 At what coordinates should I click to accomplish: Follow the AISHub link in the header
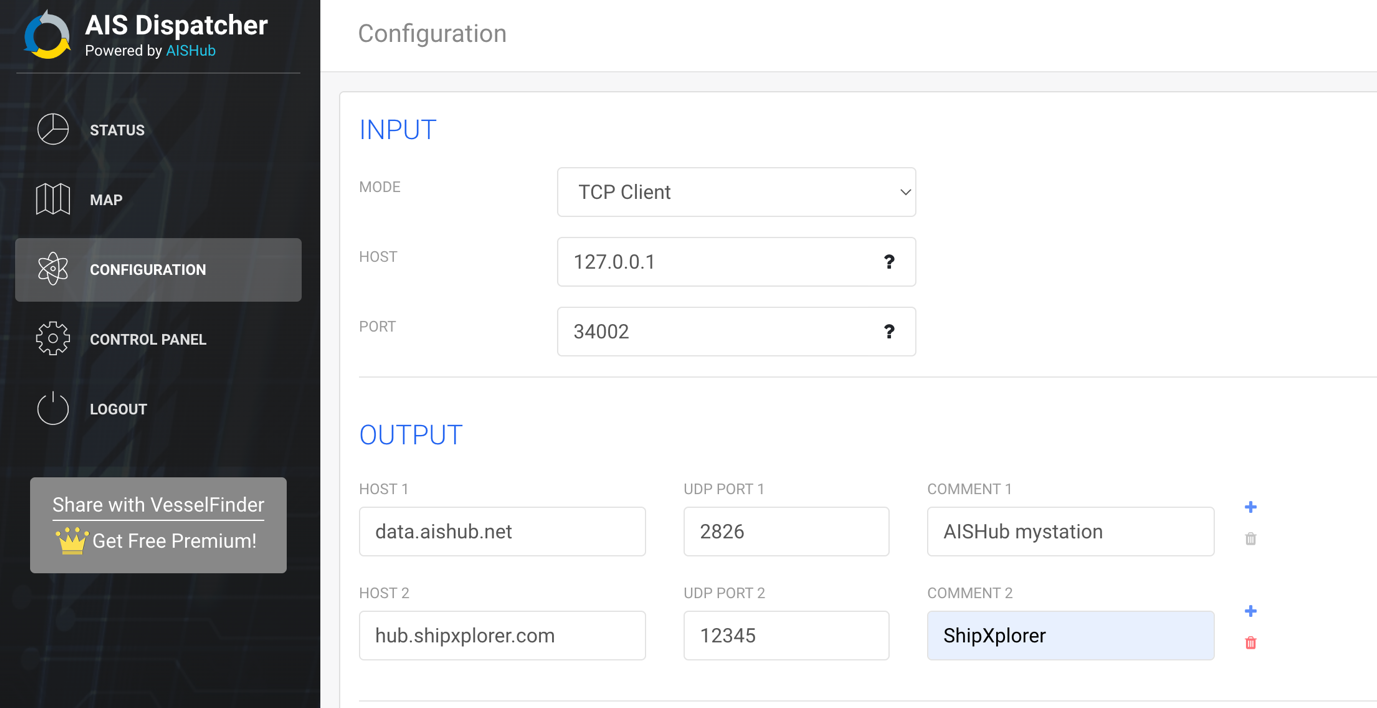point(191,51)
